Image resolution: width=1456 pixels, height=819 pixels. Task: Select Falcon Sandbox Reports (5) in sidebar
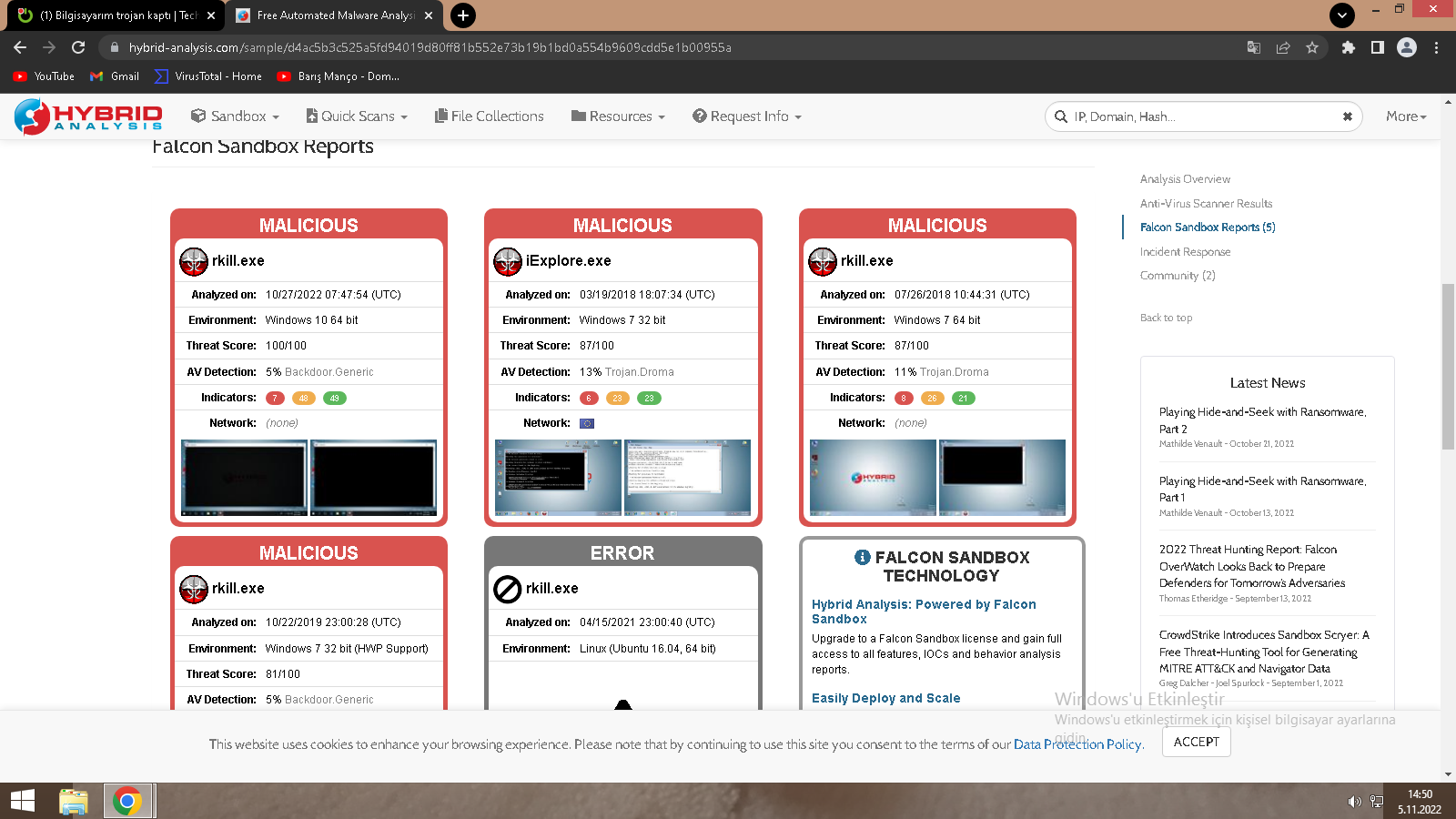tap(1208, 227)
